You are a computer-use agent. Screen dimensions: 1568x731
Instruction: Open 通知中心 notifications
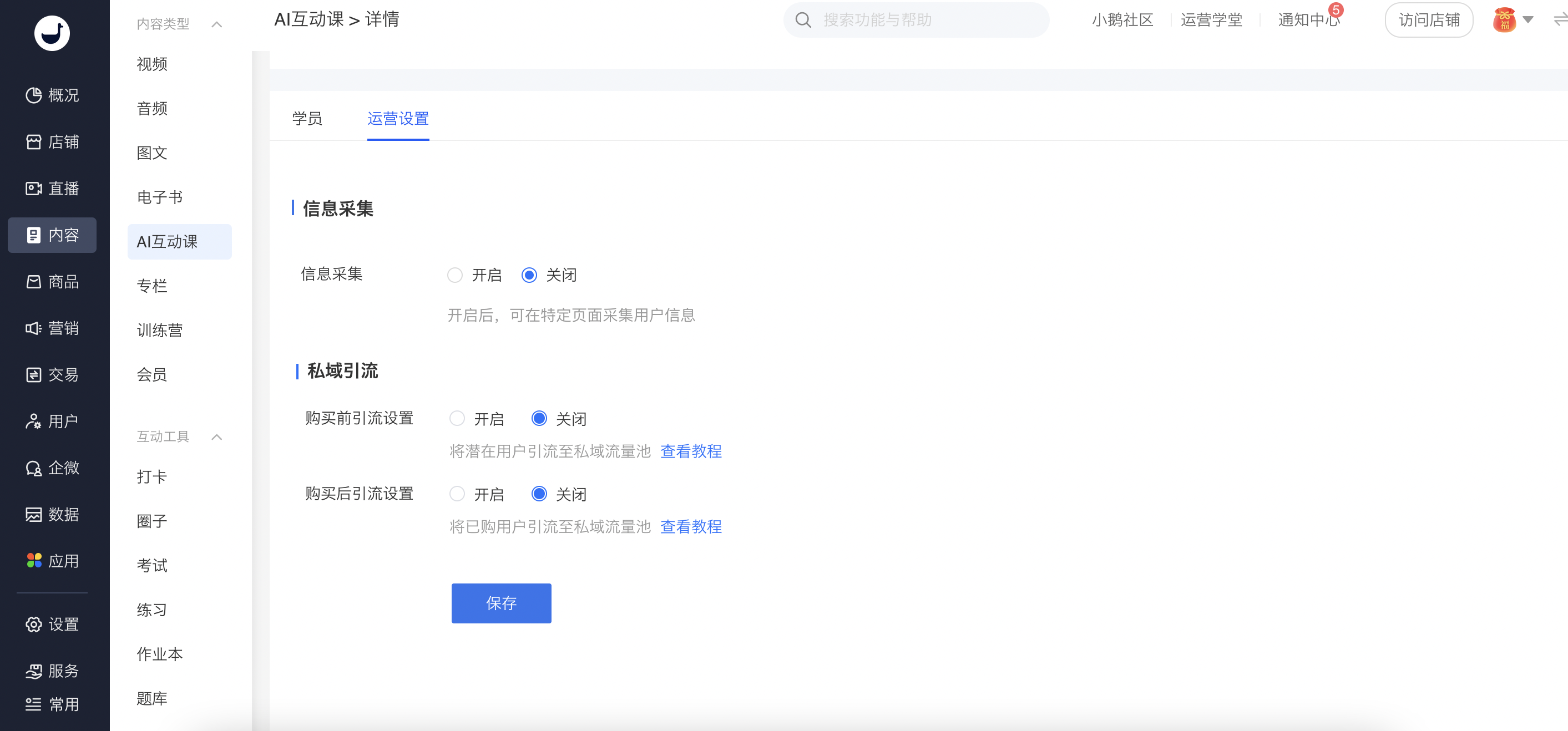coord(1309,20)
